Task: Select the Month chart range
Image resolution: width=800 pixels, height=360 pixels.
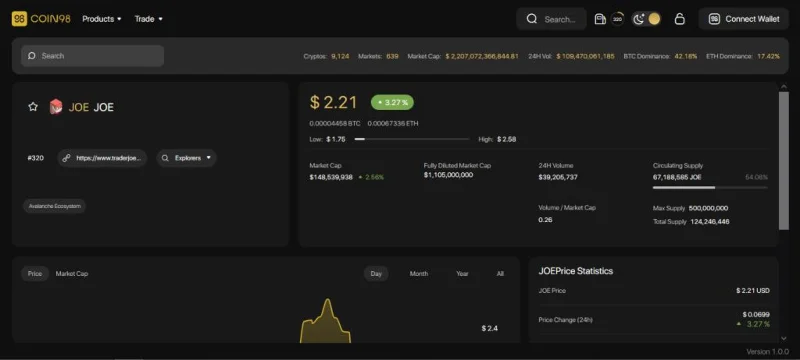Action: [x=419, y=274]
